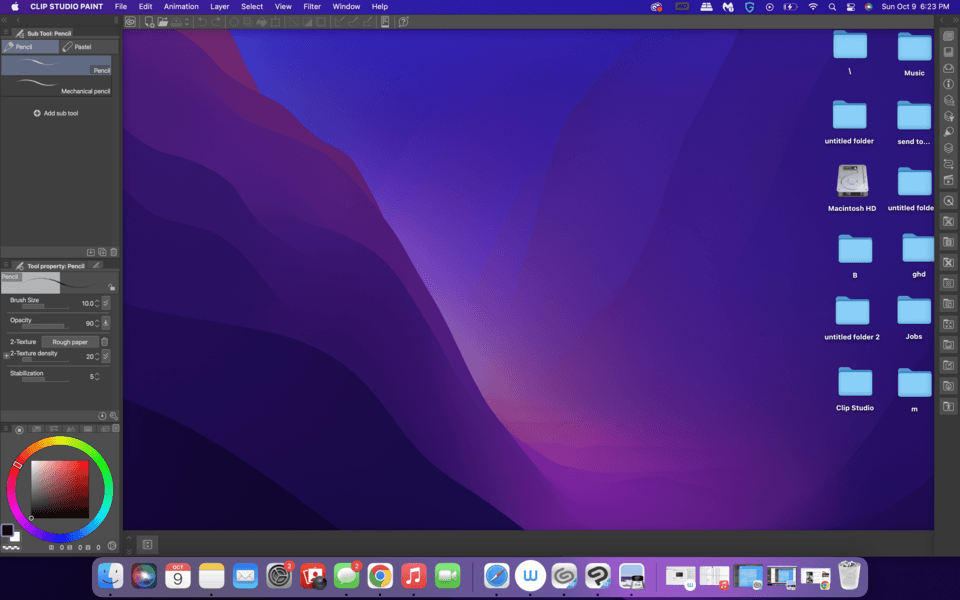This screenshot has height=600, width=960.
Task: Click the main black foreground color swatch
Action: [7, 530]
